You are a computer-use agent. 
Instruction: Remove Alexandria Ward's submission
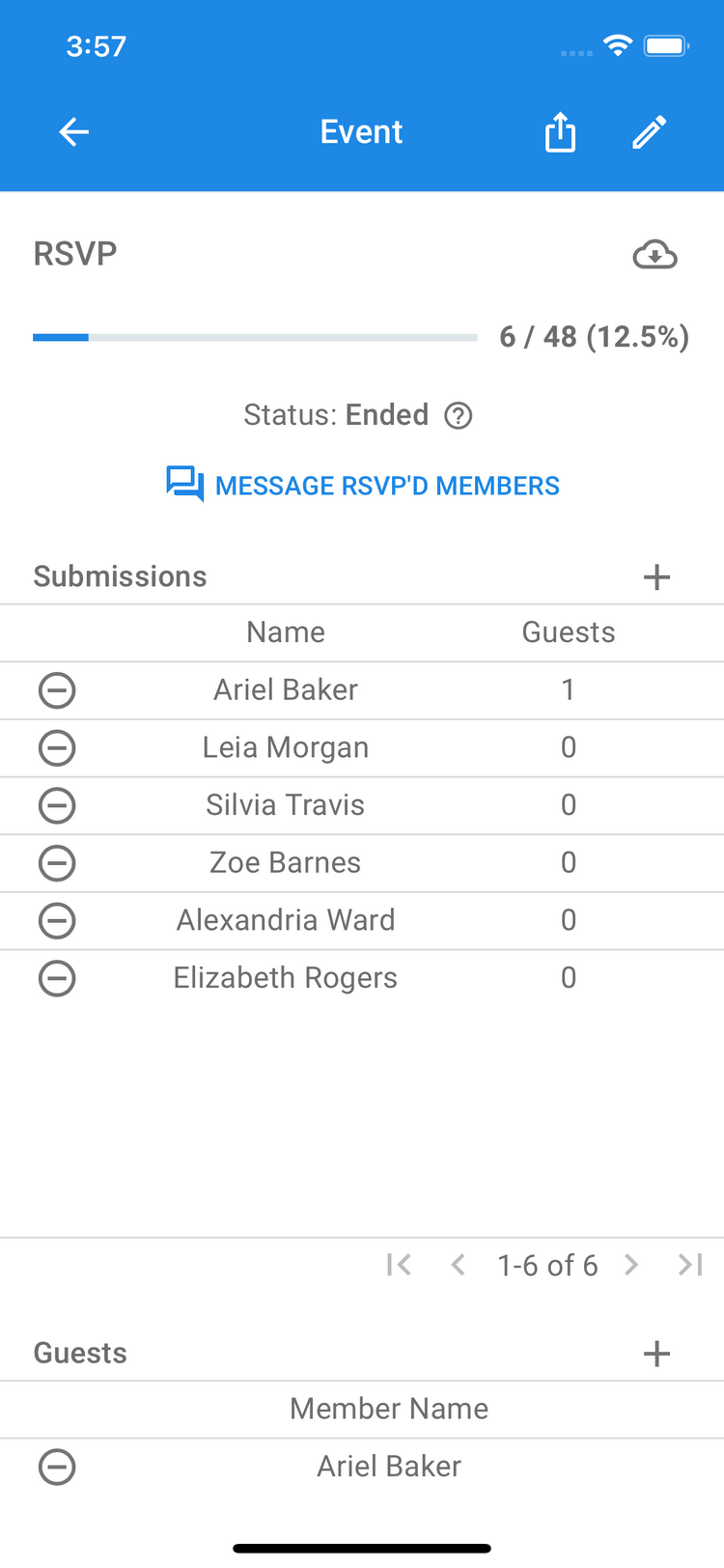coord(57,921)
